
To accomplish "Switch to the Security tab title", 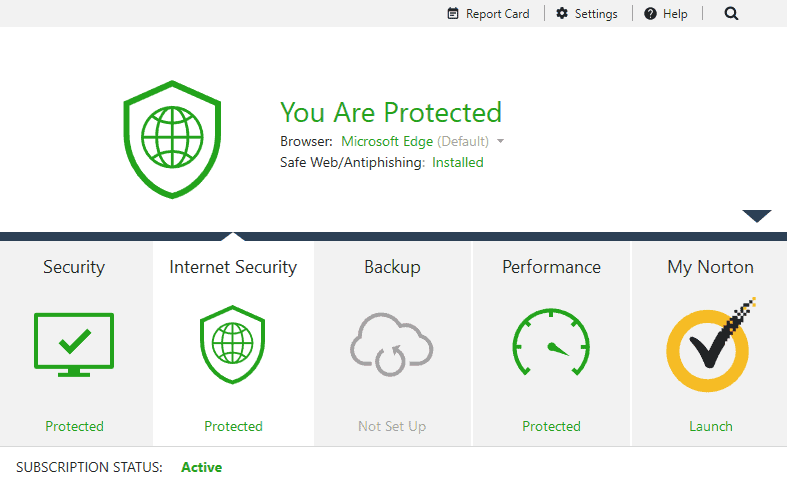I will 74,267.
